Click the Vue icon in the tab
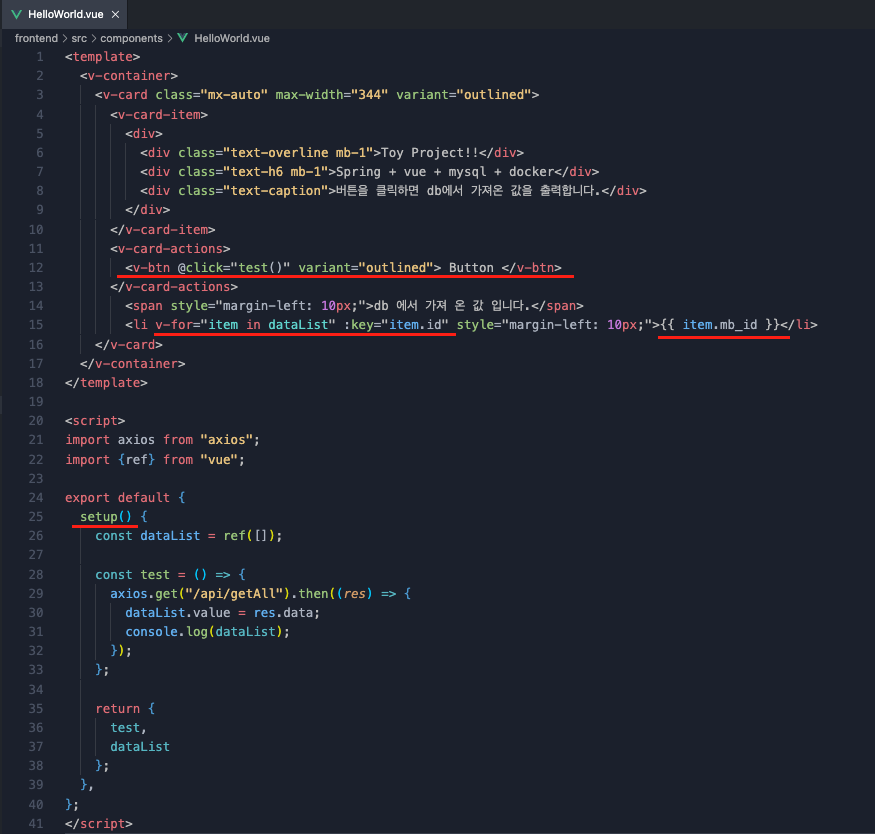This screenshot has width=875, height=834. tap(17, 15)
